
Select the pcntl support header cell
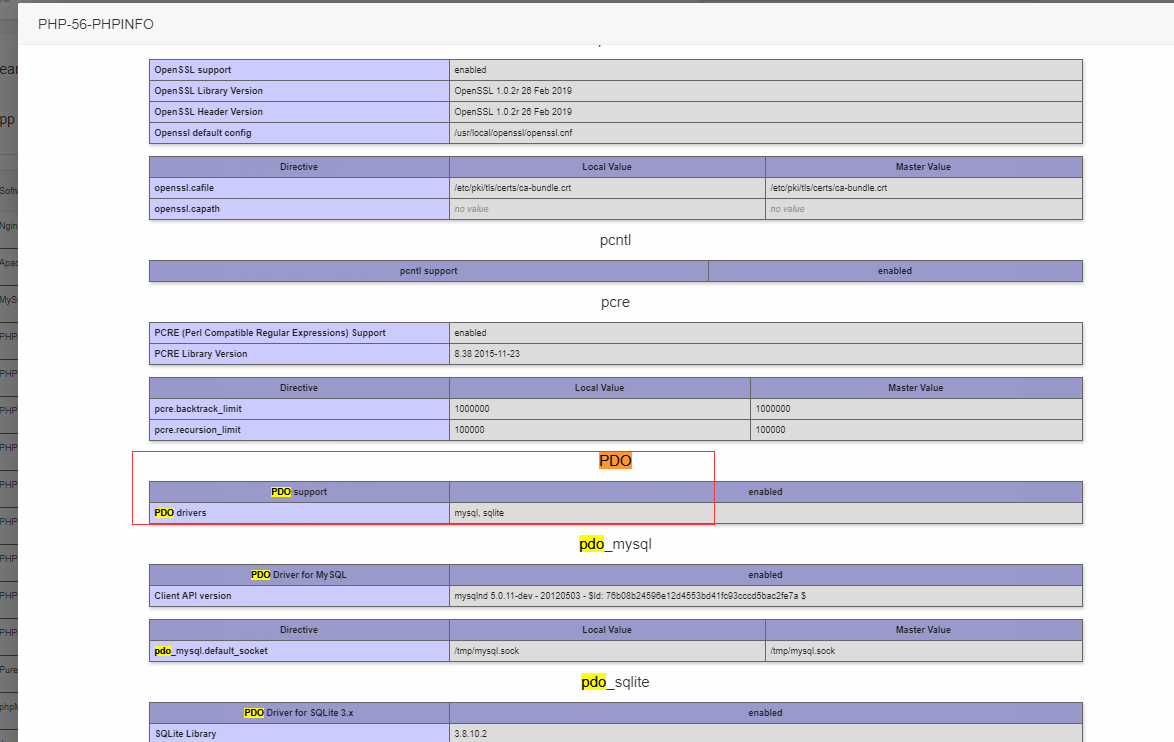coord(428,271)
